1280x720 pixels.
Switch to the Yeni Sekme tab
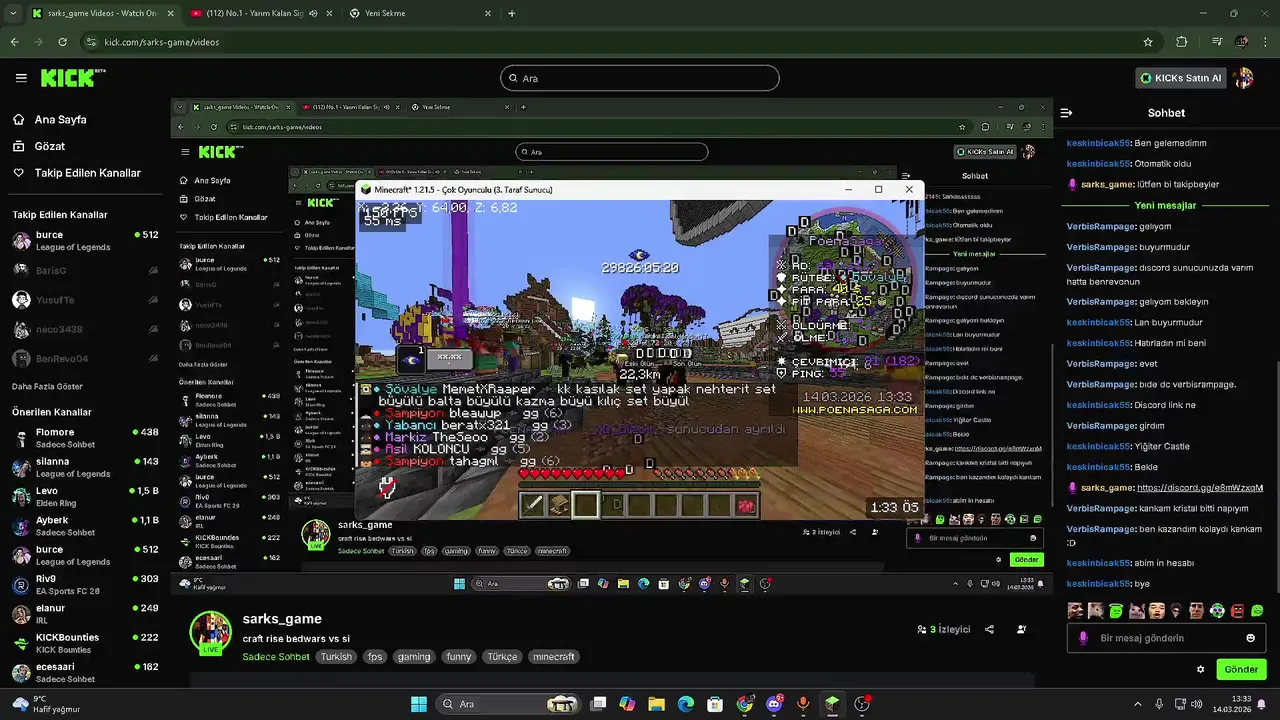(x=420, y=14)
